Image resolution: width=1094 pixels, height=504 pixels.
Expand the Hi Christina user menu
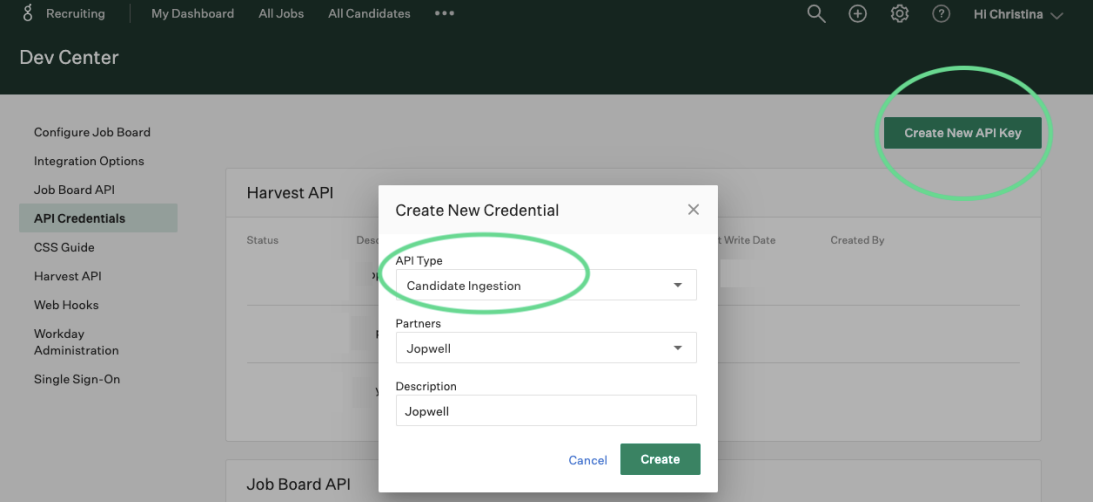point(1018,14)
